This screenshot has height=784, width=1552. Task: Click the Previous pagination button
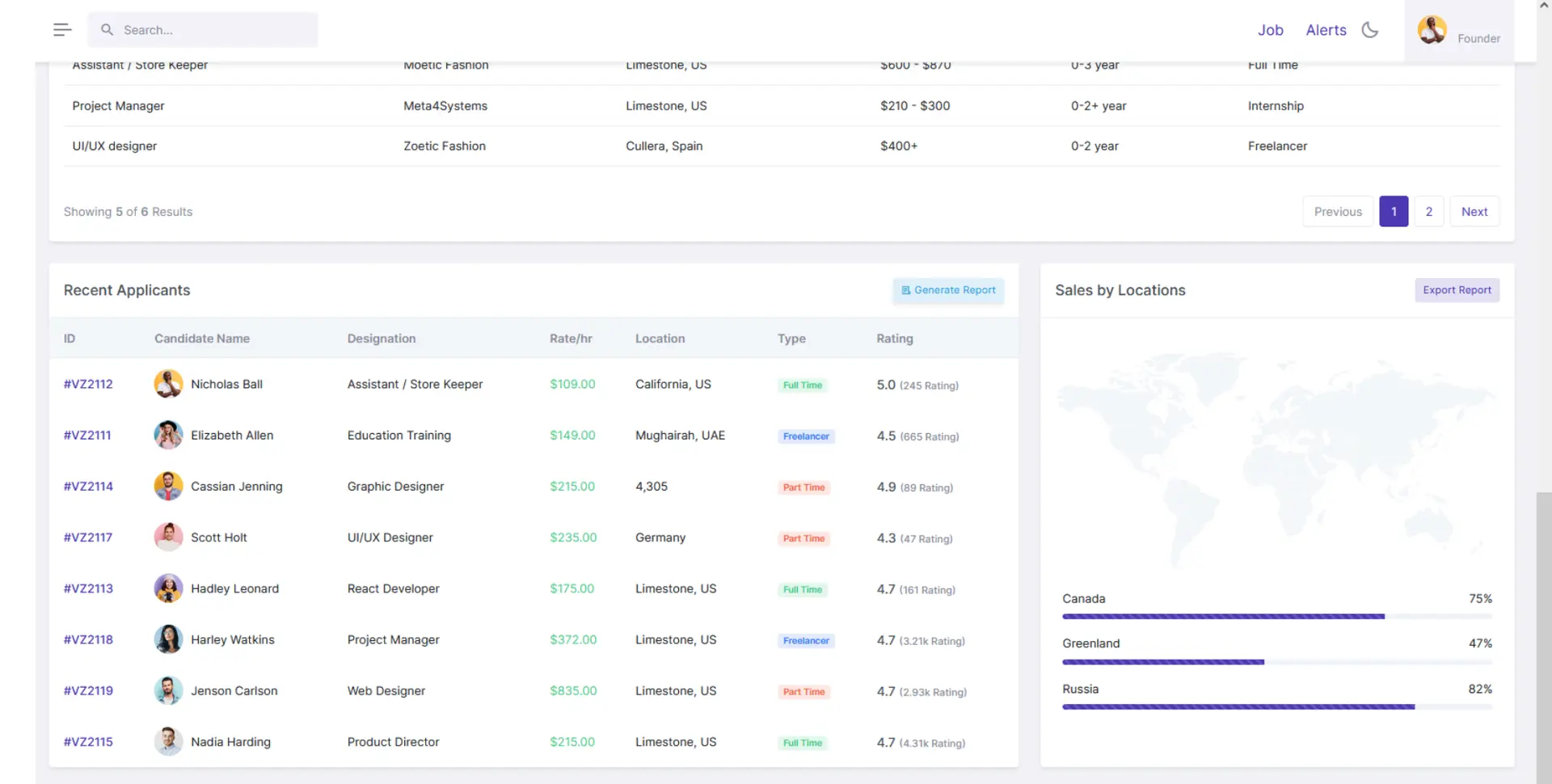[x=1337, y=211]
